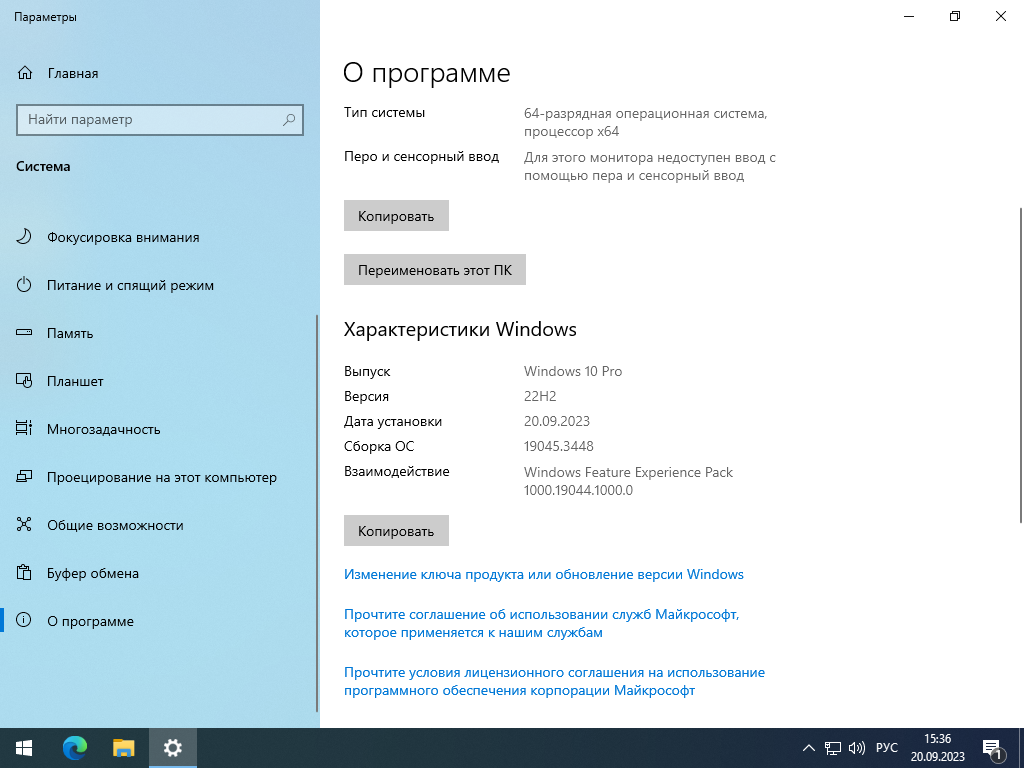Image resolution: width=1024 pixels, height=768 pixels.
Task: Click the search magnifier in Найти параметр
Action: (289, 120)
